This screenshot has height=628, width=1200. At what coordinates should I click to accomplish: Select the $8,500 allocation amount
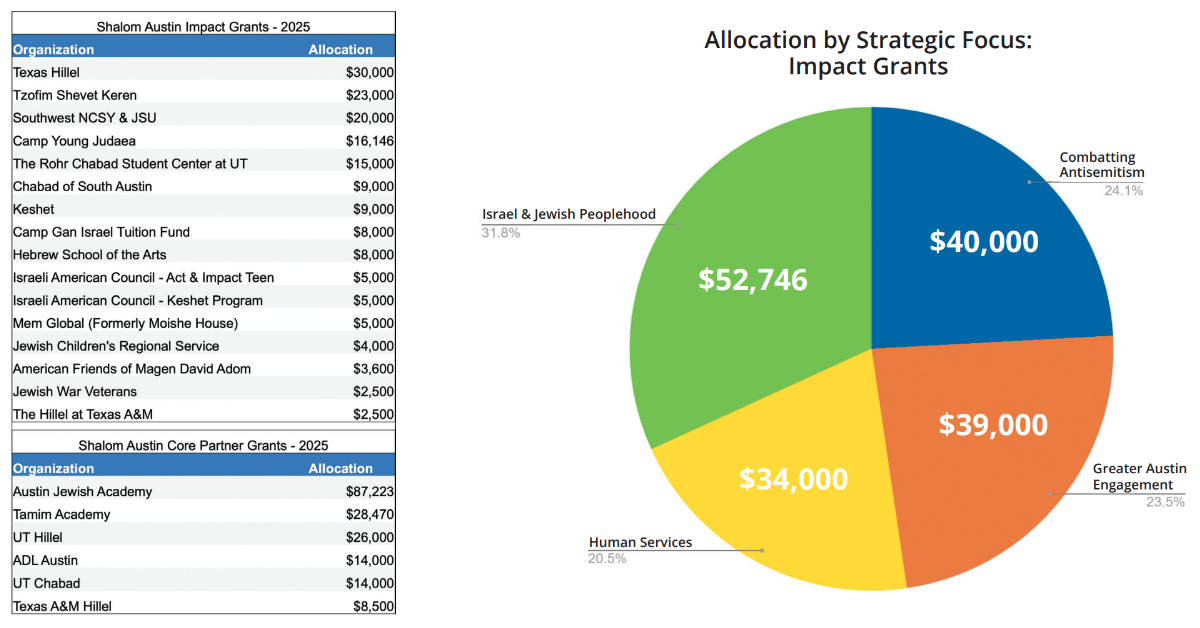pyautogui.click(x=374, y=606)
